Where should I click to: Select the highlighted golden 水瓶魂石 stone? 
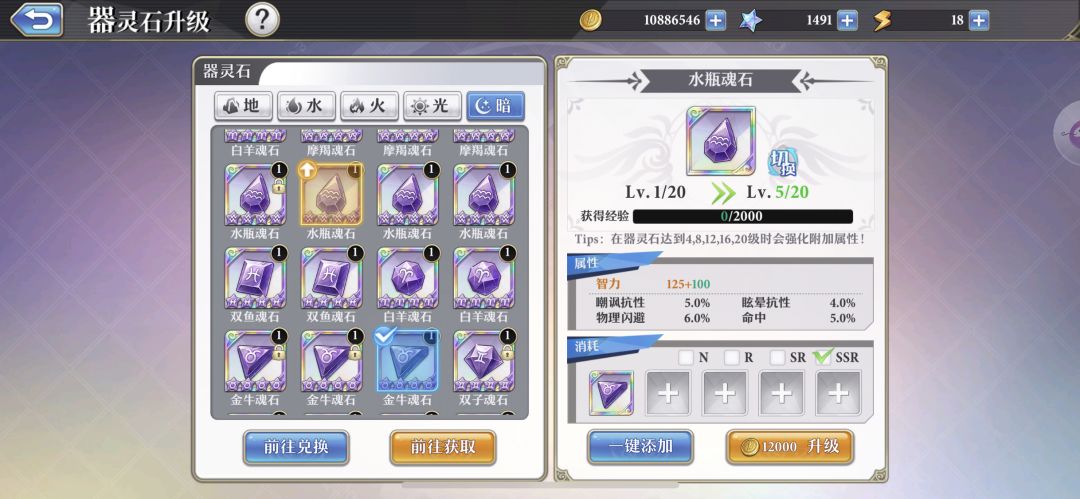[331, 195]
